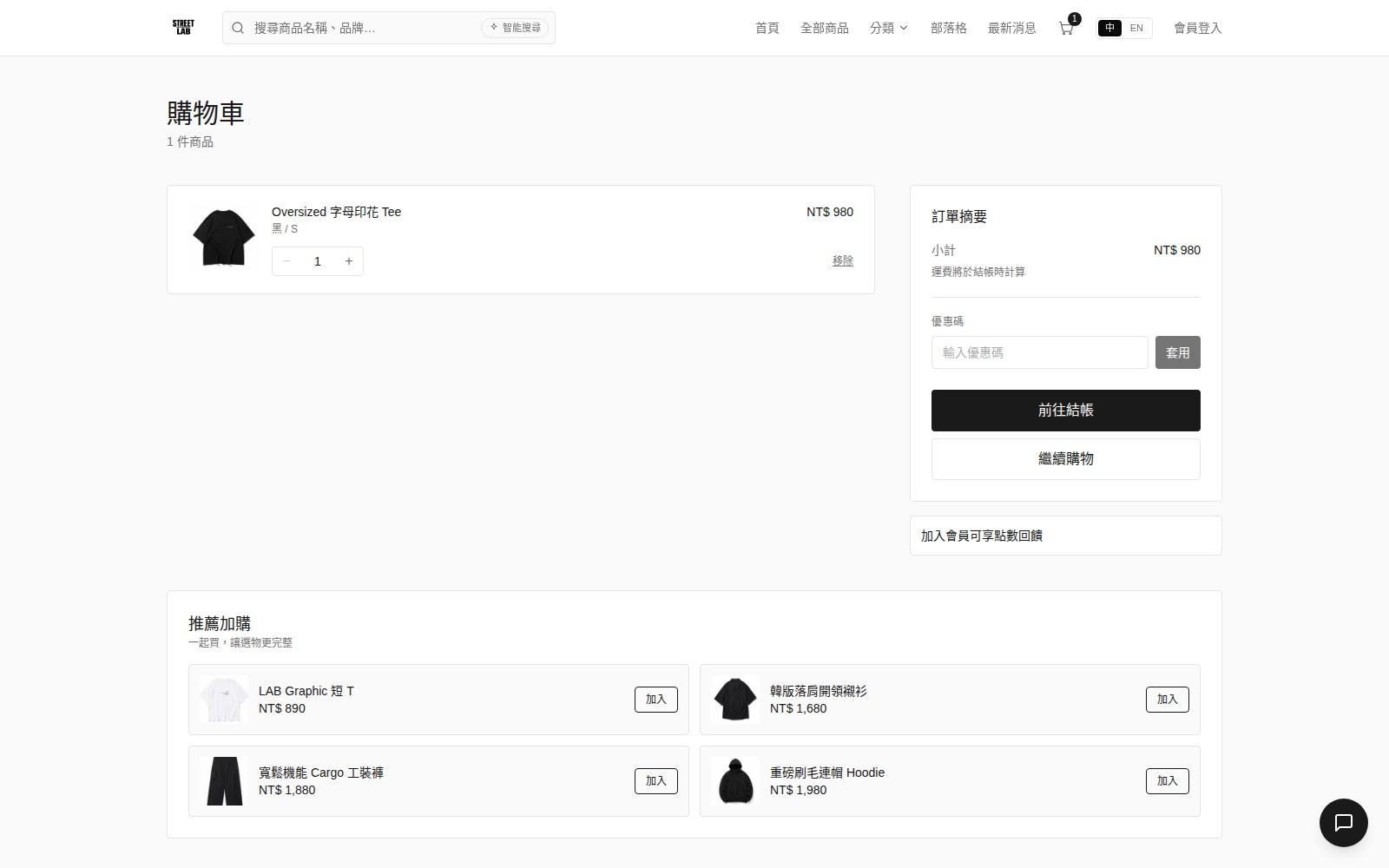Click the search magnifier icon

click(x=238, y=28)
